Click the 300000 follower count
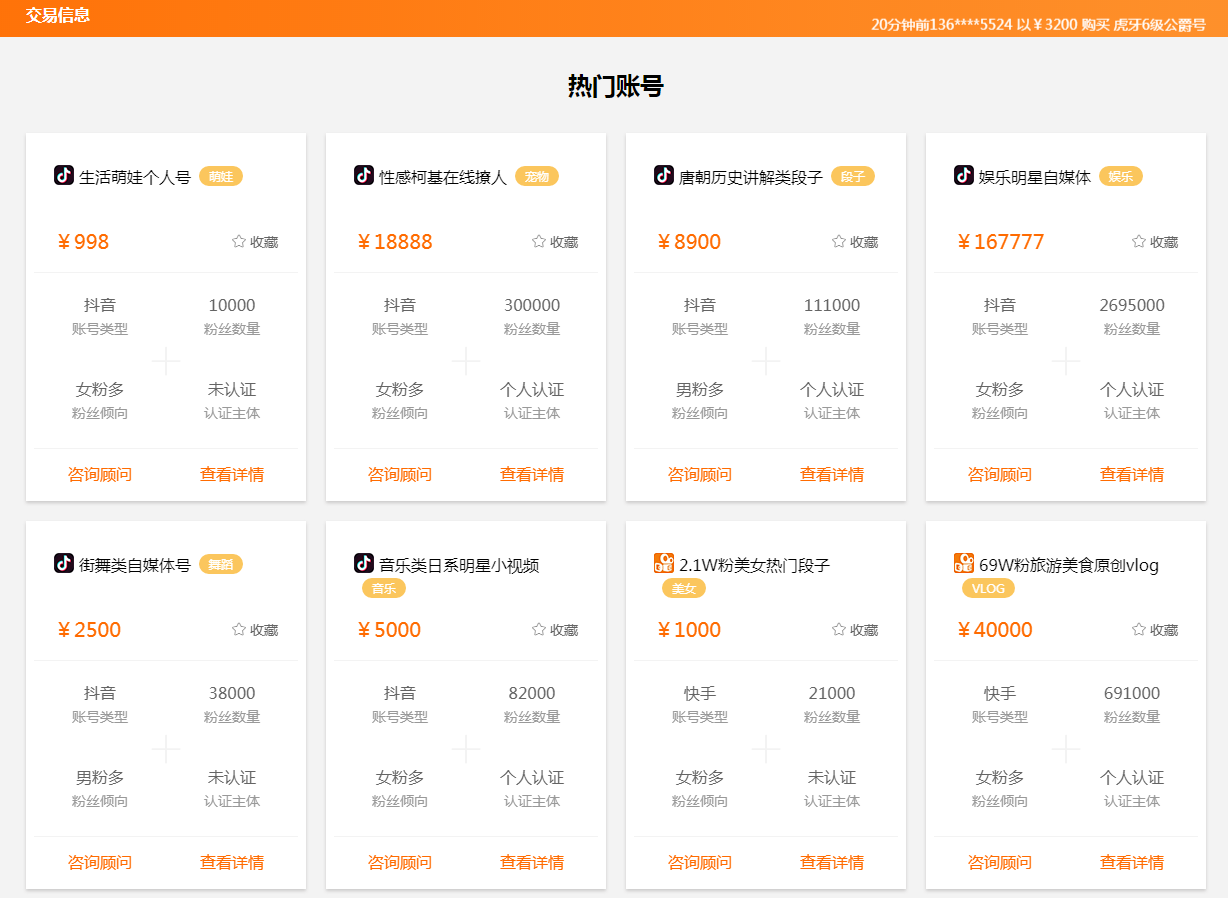This screenshot has width=1228, height=898. coord(532,305)
